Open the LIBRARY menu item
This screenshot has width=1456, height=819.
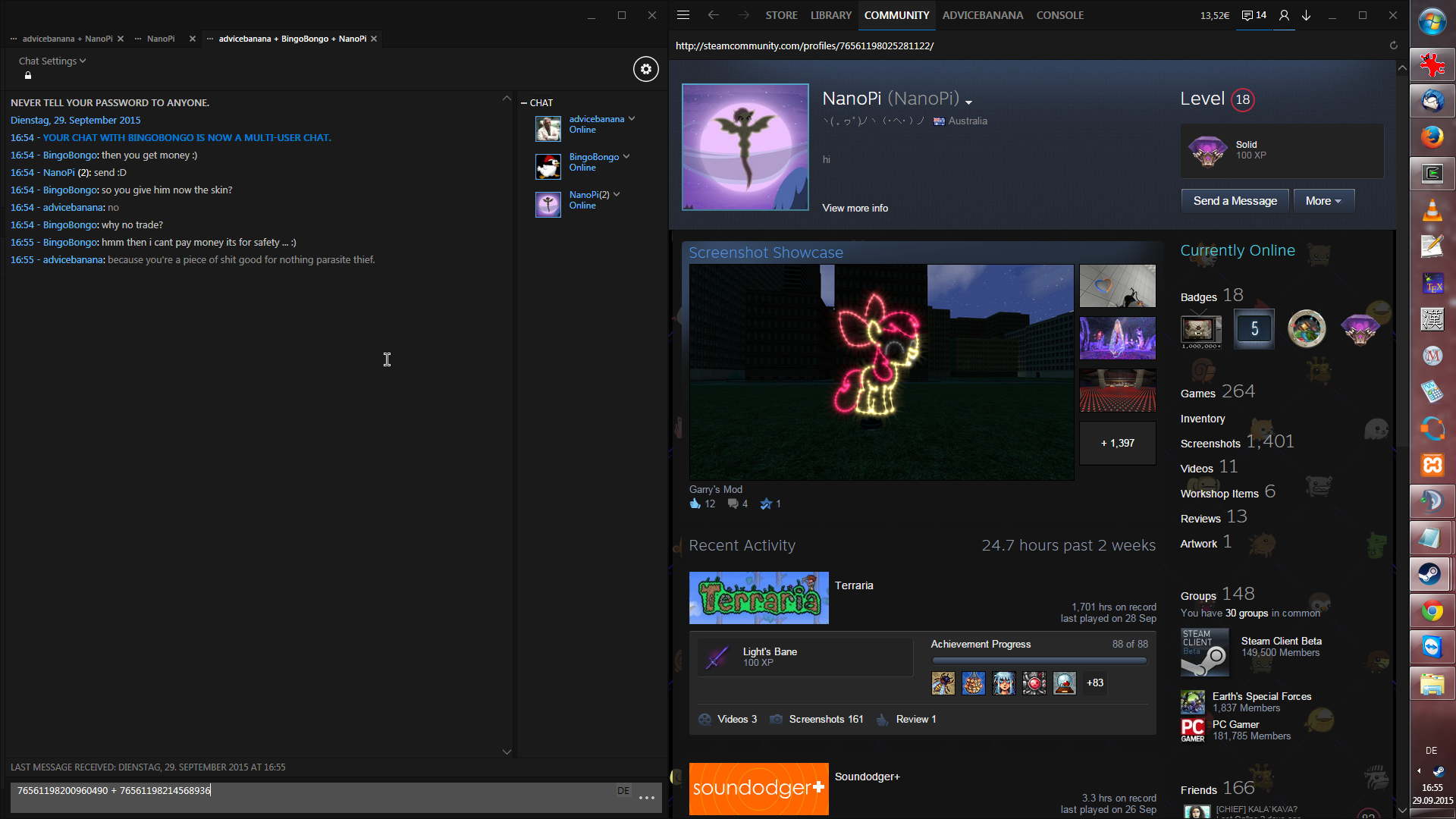point(830,15)
